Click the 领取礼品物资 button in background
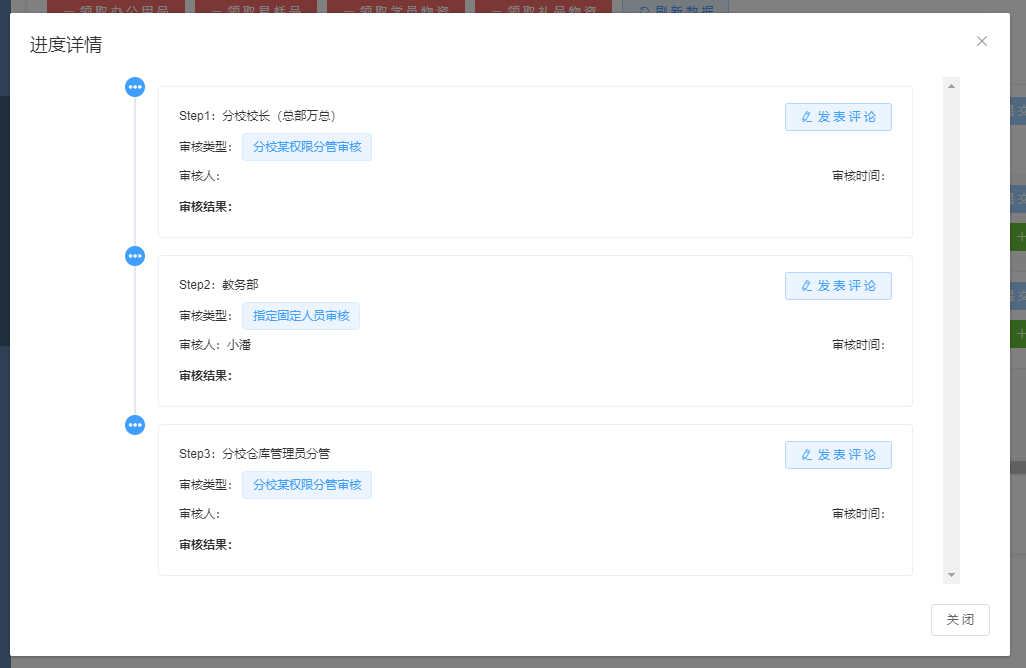 pos(543,8)
